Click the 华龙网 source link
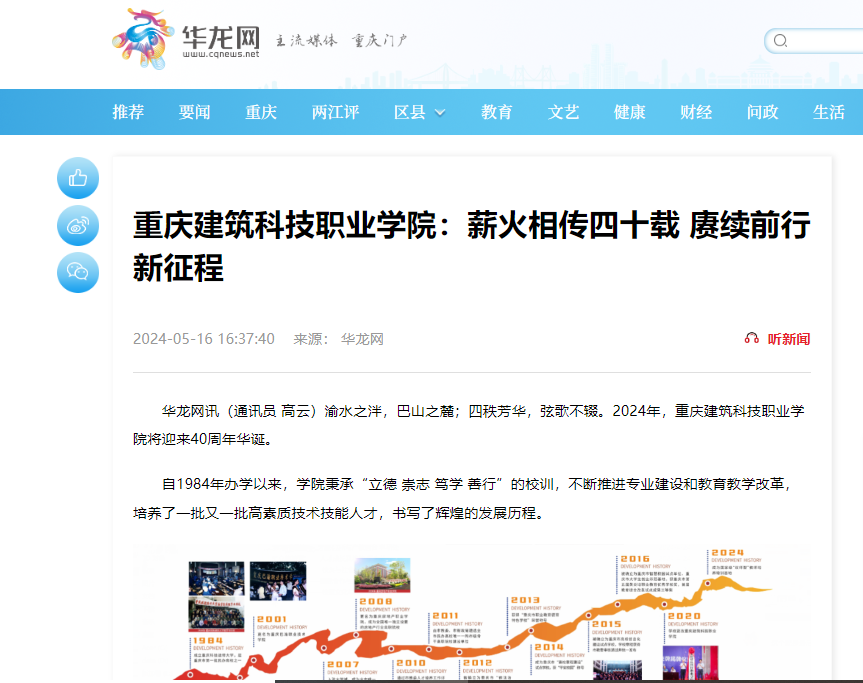Viewport: 863px width, 683px height. [362, 339]
